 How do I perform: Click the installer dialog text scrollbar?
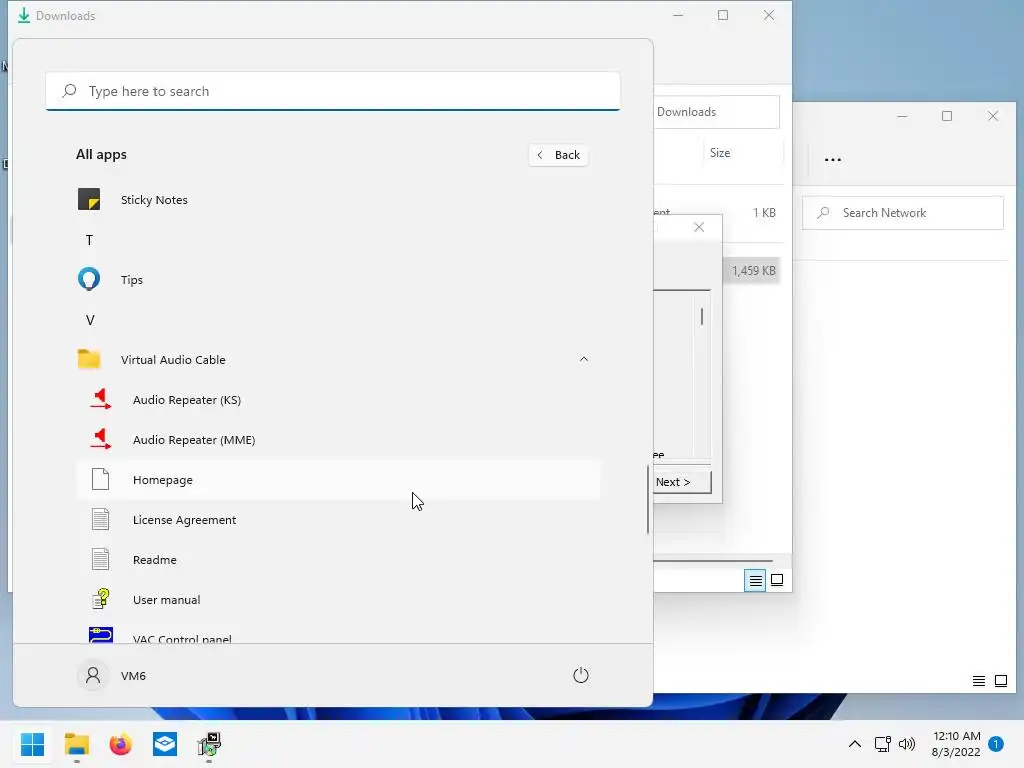(702, 317)
